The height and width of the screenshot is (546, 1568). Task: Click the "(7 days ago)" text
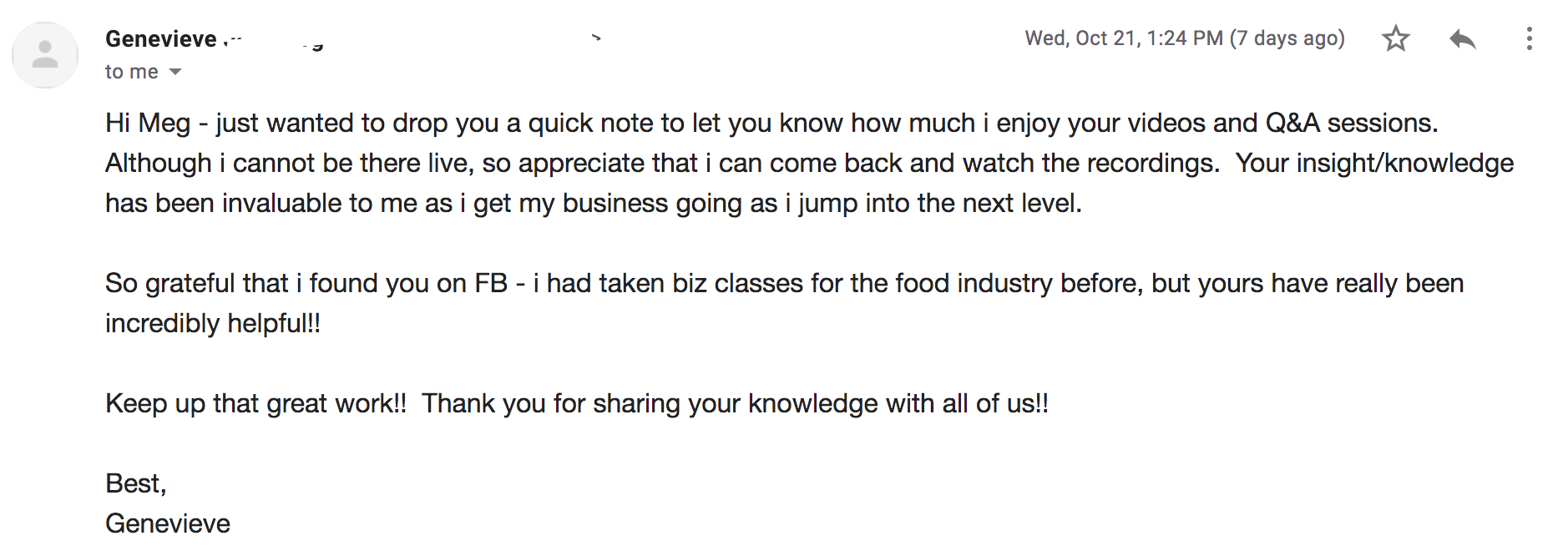pos(1287,38)
